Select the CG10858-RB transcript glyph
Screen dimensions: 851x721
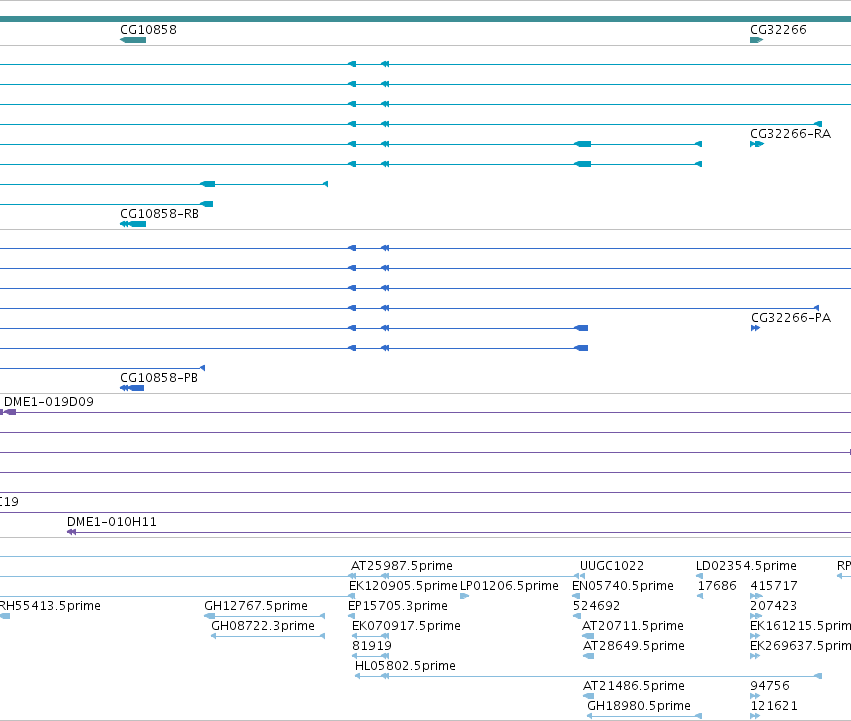tap(133, 224)
